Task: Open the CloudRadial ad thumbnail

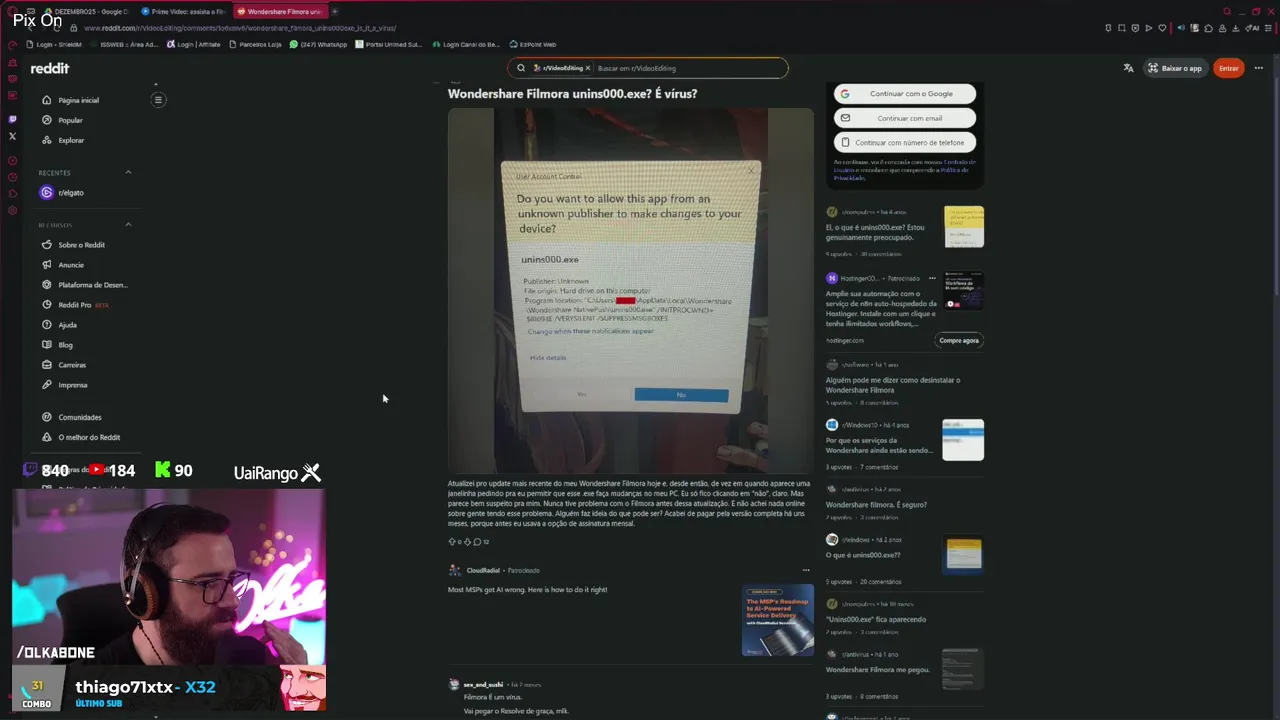Action: pyautogui.click(x=778, y=620)
